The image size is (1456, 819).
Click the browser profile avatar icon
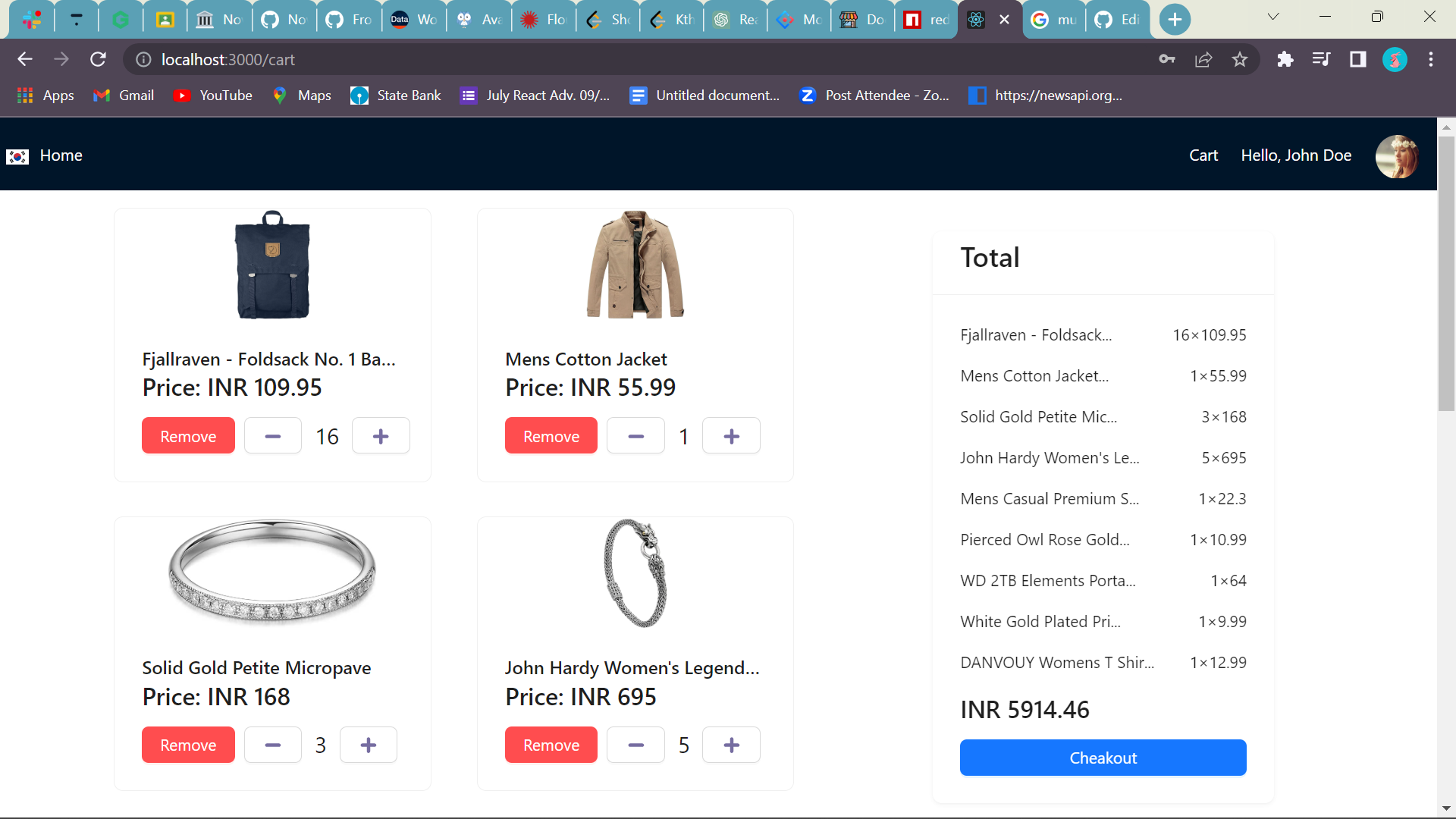coord(1395,59)
